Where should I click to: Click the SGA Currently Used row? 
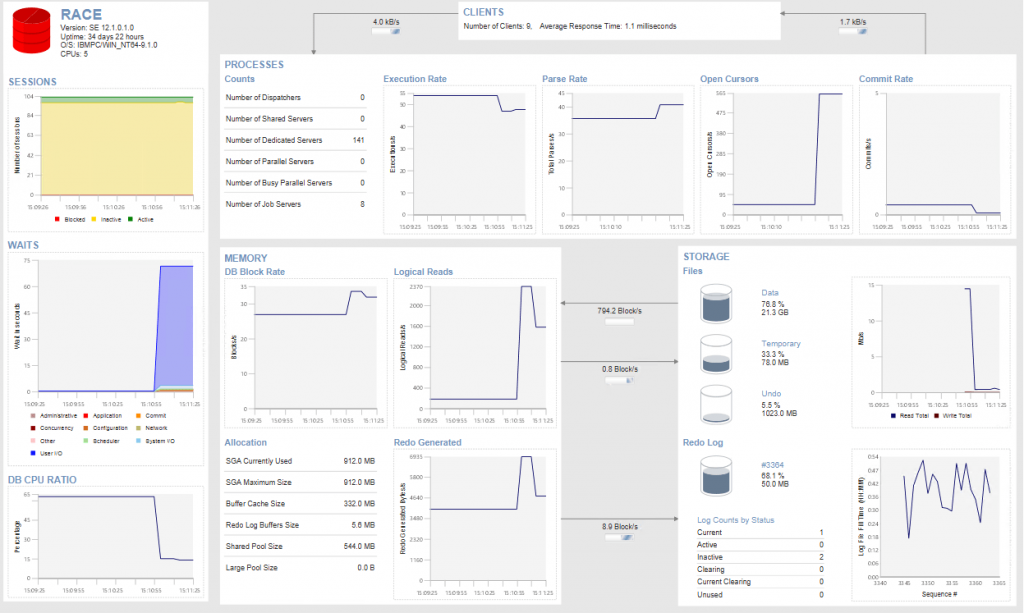(300, 461)
